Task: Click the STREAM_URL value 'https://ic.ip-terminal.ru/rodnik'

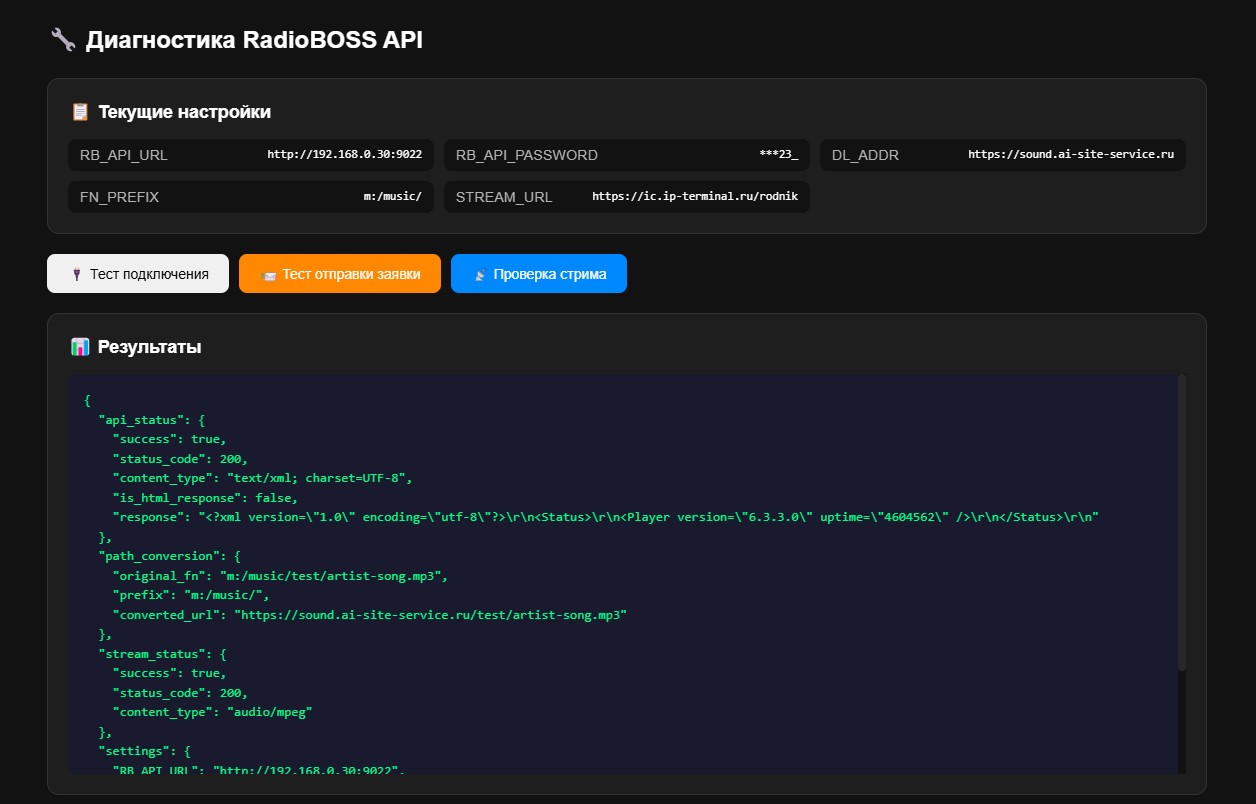Action: 695,197
